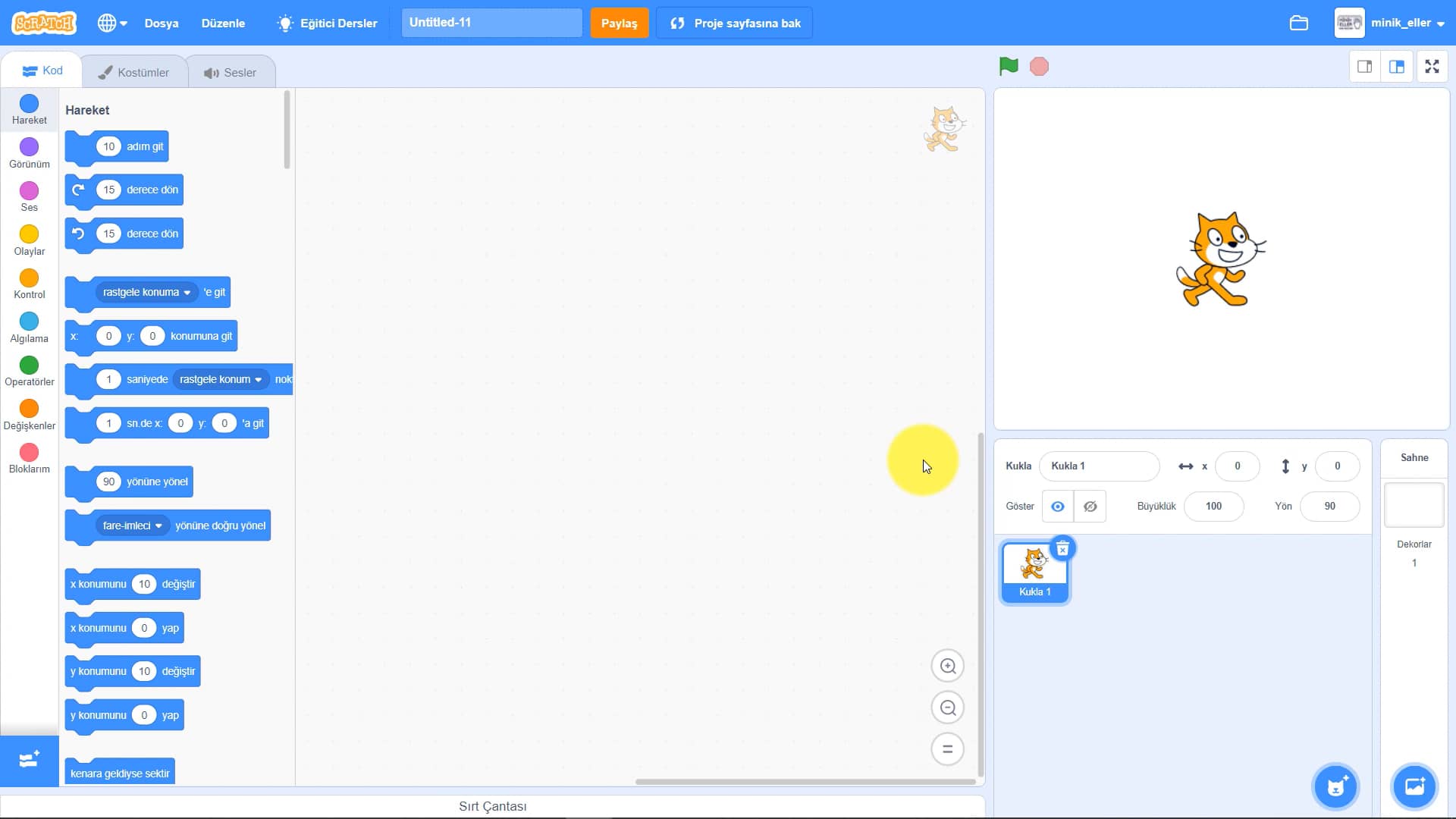Click the Paylaş button
The image size is (1456, 819).
coord(619,23)
